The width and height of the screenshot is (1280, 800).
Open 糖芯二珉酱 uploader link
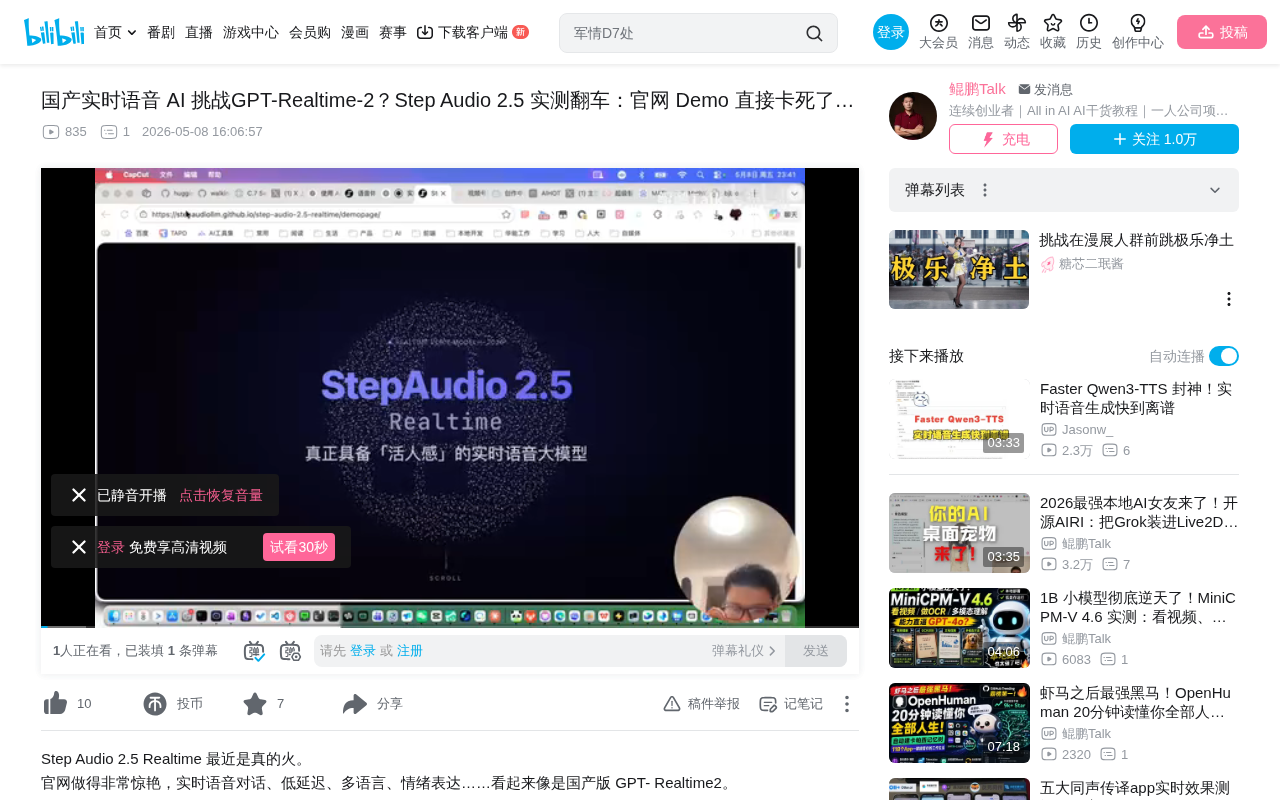(x=1091, y=264)
